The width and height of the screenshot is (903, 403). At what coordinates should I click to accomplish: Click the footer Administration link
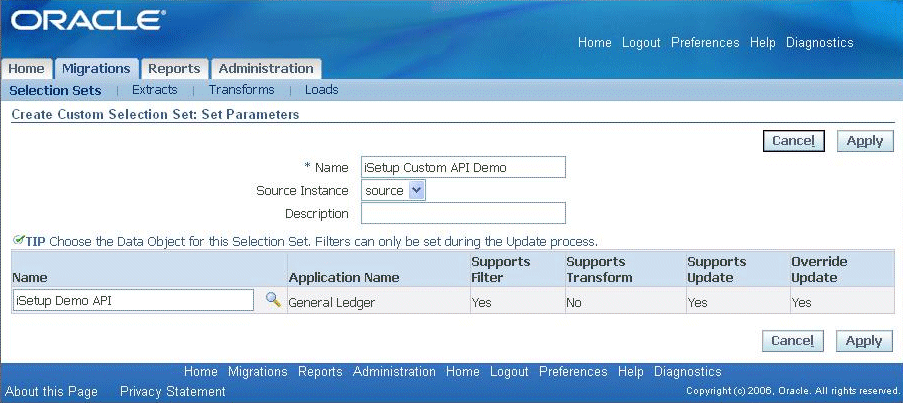[394, 371]
